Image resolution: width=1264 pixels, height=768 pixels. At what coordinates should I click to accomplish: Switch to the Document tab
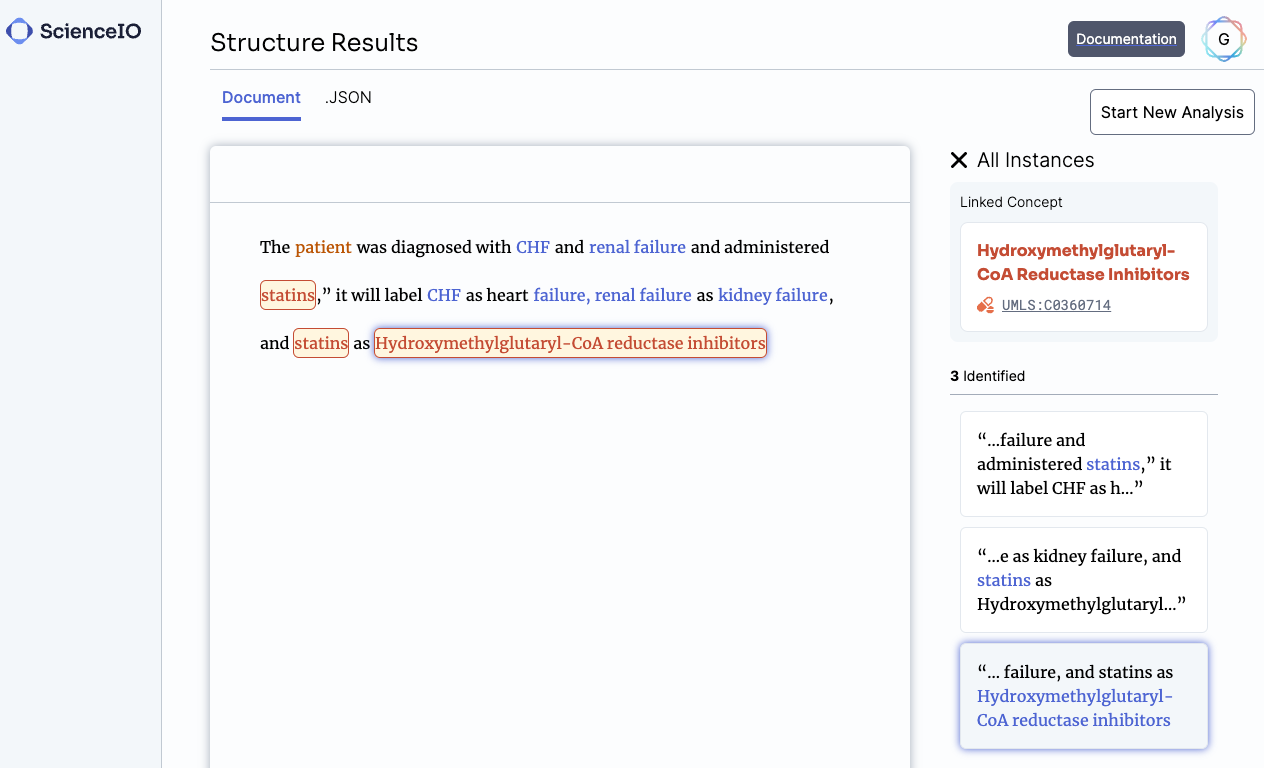point(261,97)
